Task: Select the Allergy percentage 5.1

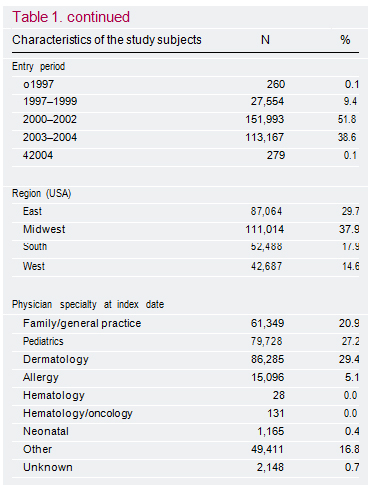Action: [352, 377]
